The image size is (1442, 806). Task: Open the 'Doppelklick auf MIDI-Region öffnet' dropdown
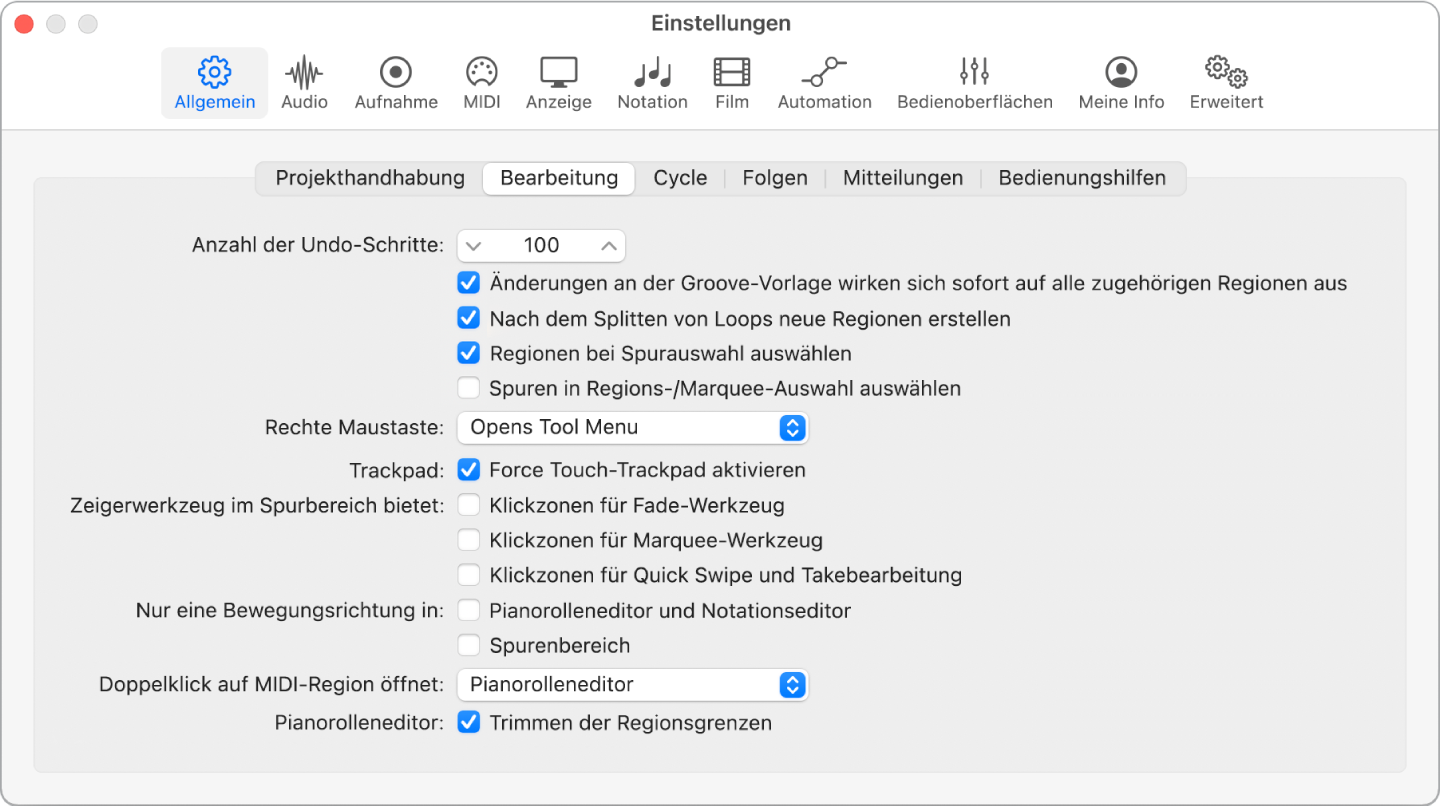(x=632, y=685)
